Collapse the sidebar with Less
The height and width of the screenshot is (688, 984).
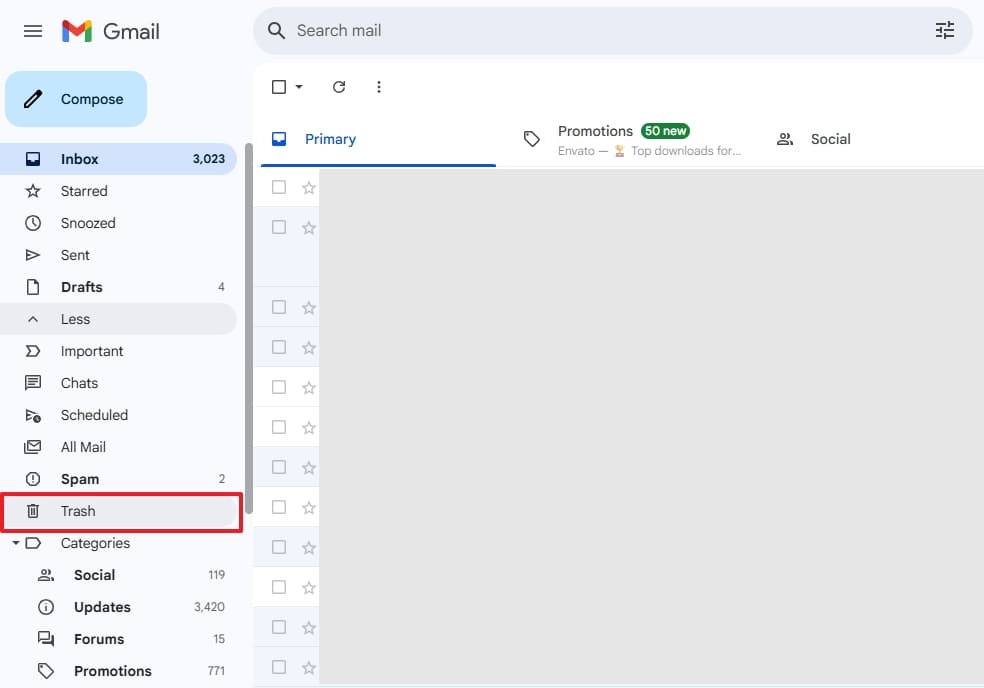75,319
